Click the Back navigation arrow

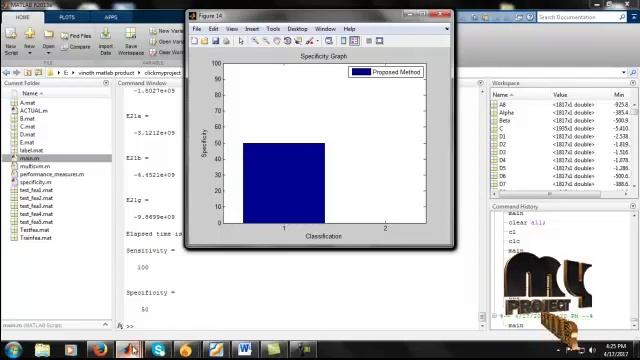6,73
